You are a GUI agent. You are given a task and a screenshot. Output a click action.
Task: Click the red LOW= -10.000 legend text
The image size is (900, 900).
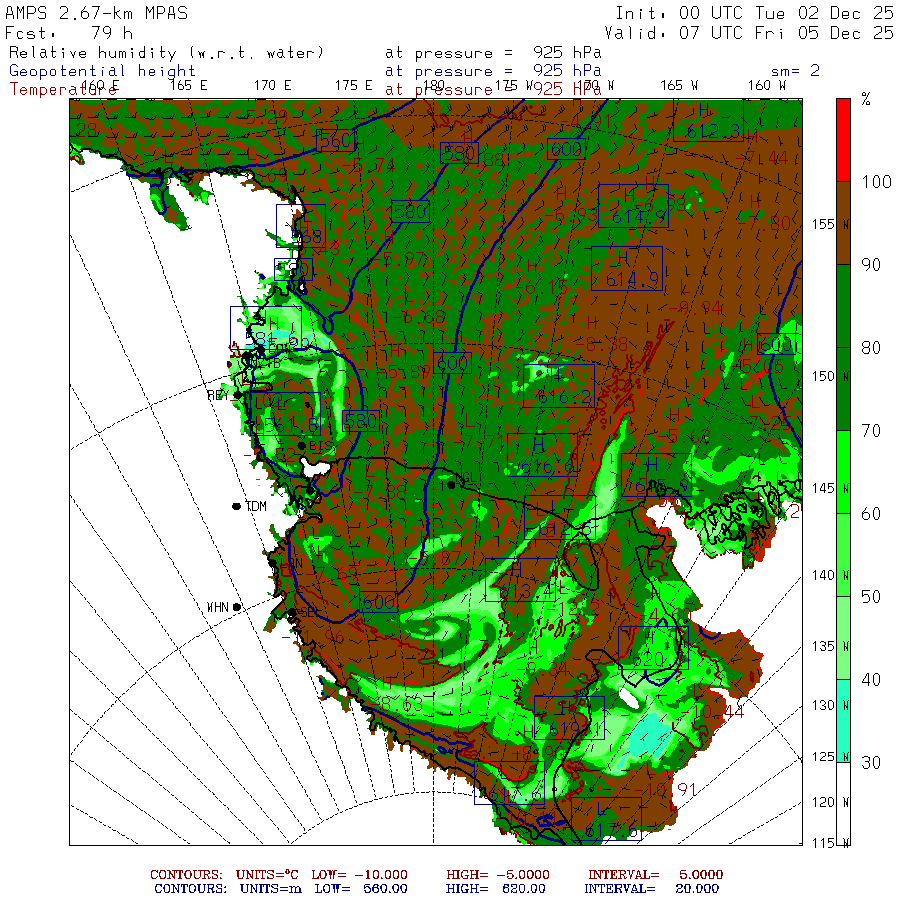coord(359,875)
